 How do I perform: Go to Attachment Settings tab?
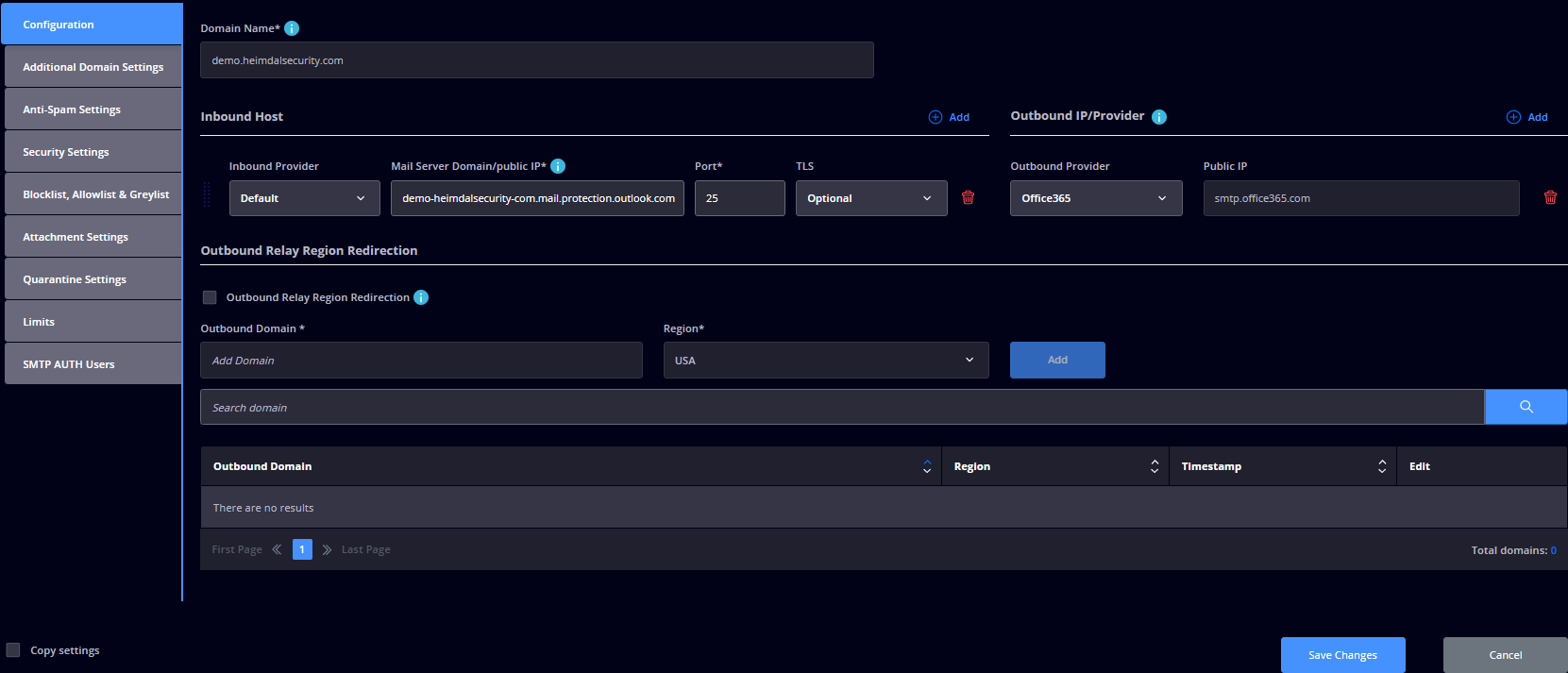point(93,237)
